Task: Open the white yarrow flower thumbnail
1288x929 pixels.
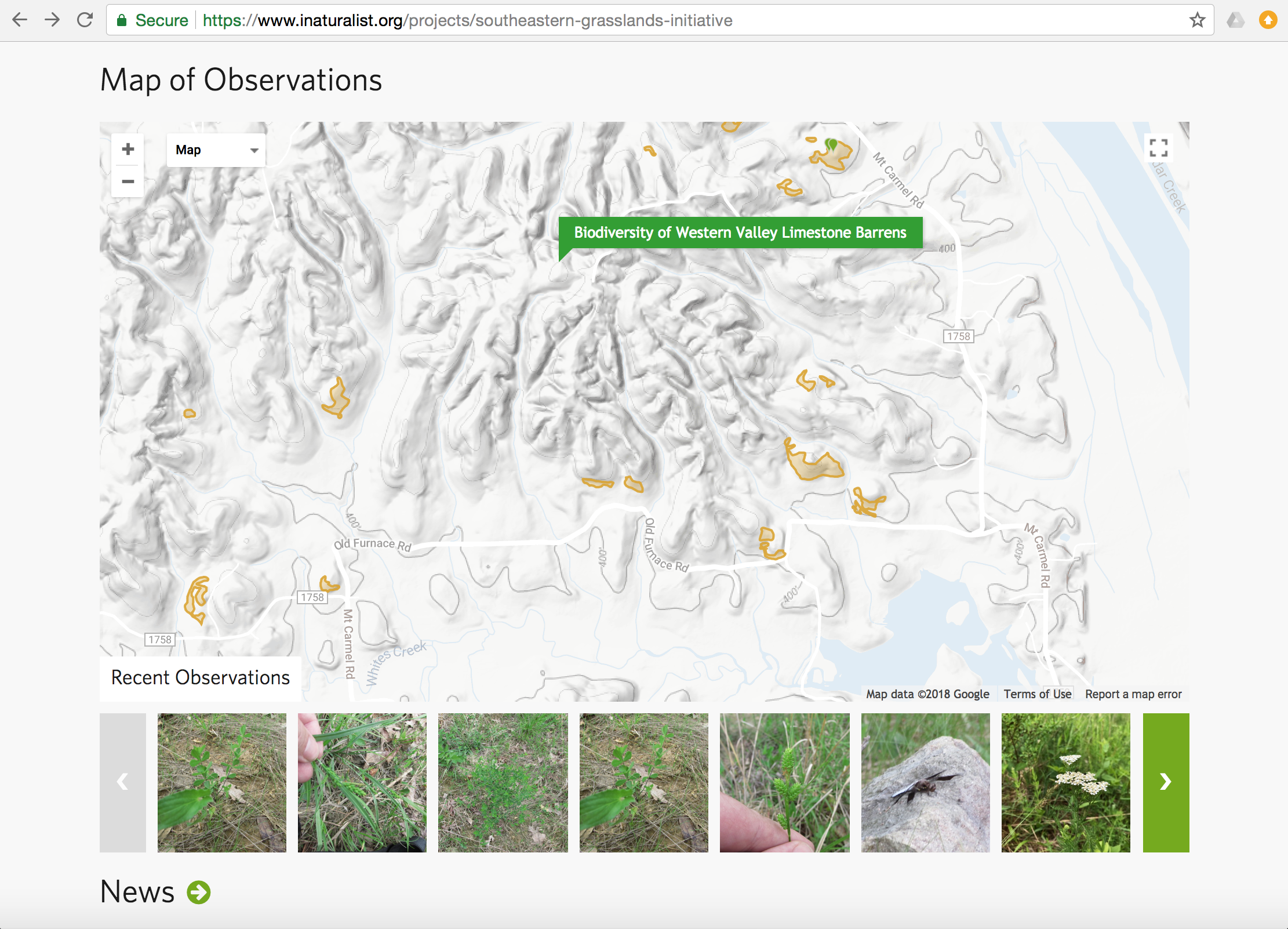Action: [1065, 782]
